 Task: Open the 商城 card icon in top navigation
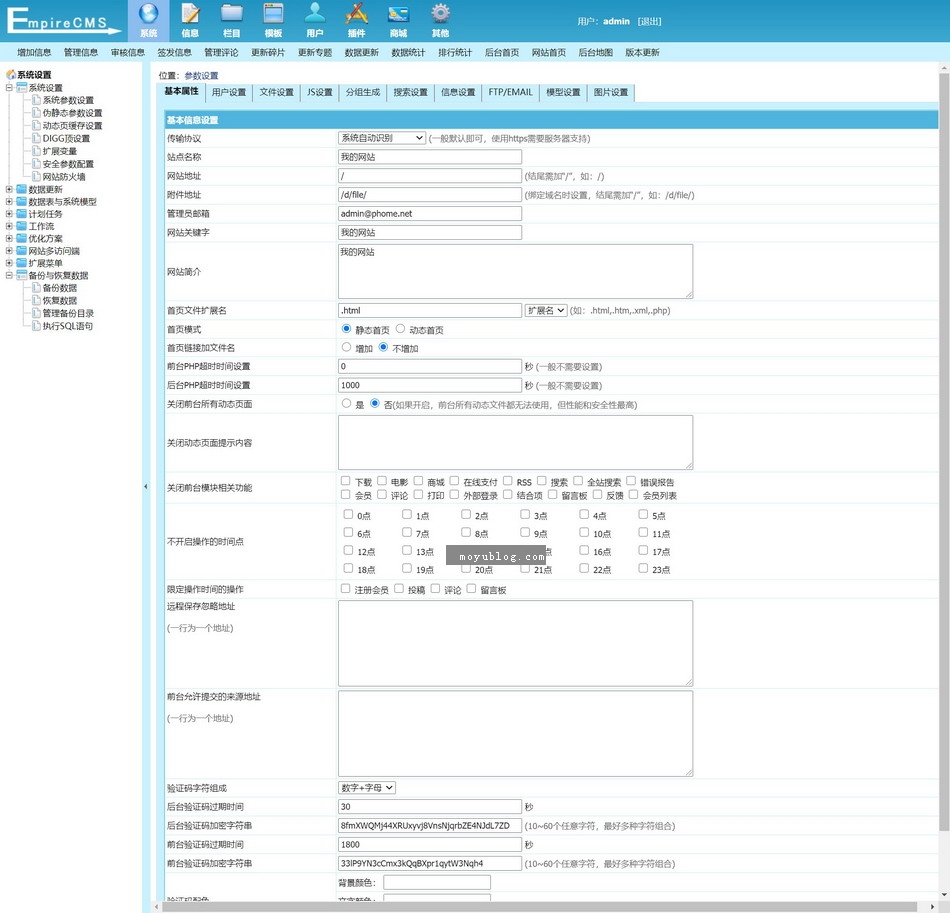[398, 13]
